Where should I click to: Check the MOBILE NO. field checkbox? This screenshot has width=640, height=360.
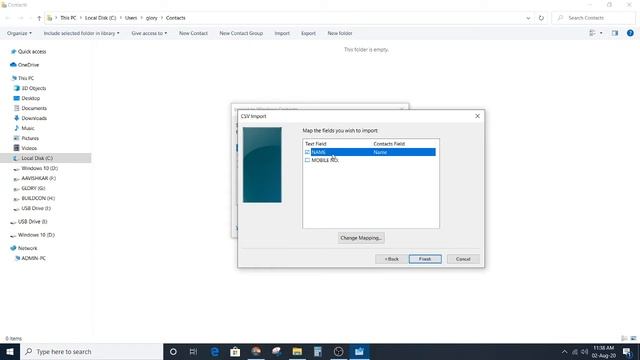pyautogui.click(x=307, y=160)
